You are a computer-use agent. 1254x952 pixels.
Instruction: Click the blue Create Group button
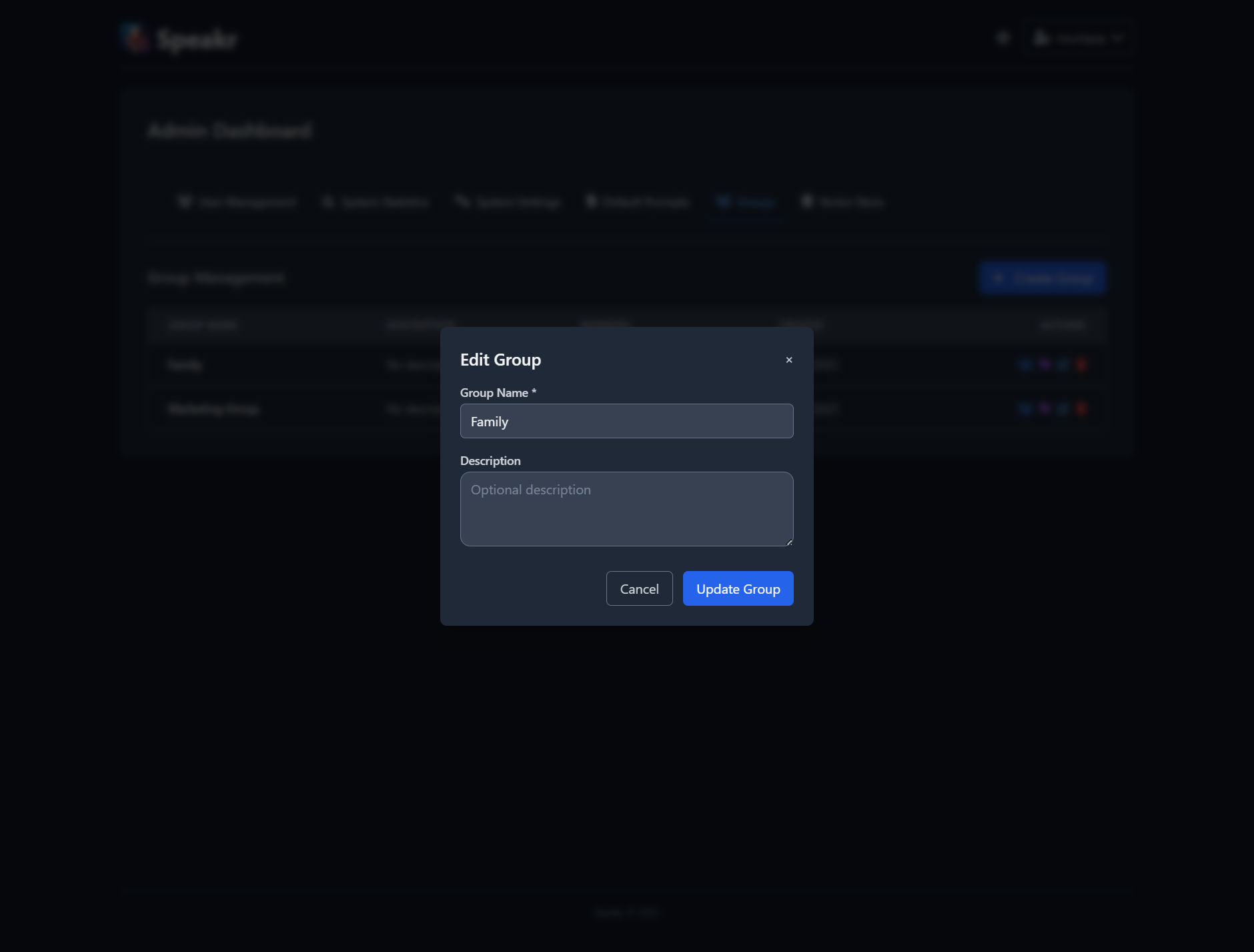[x=1043, y=278]
